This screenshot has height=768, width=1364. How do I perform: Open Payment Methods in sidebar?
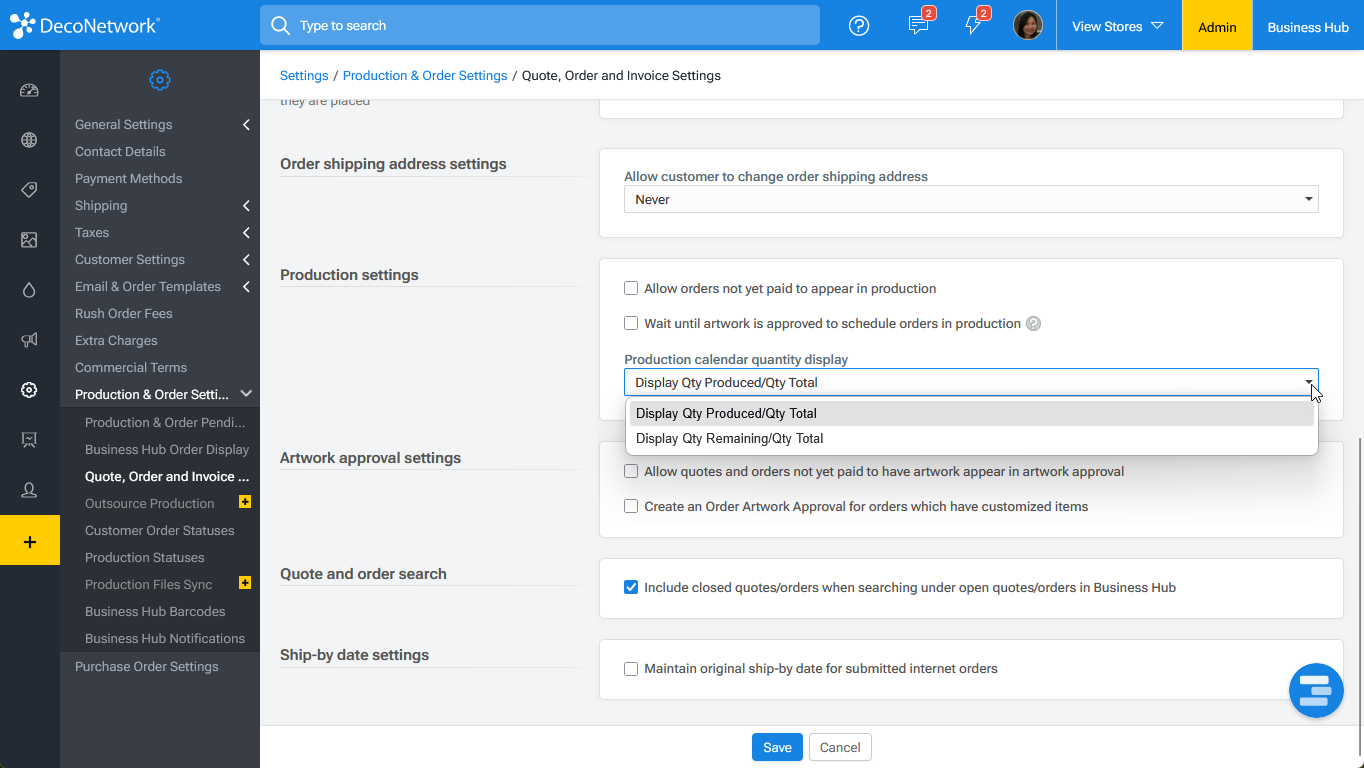[129, 178]
